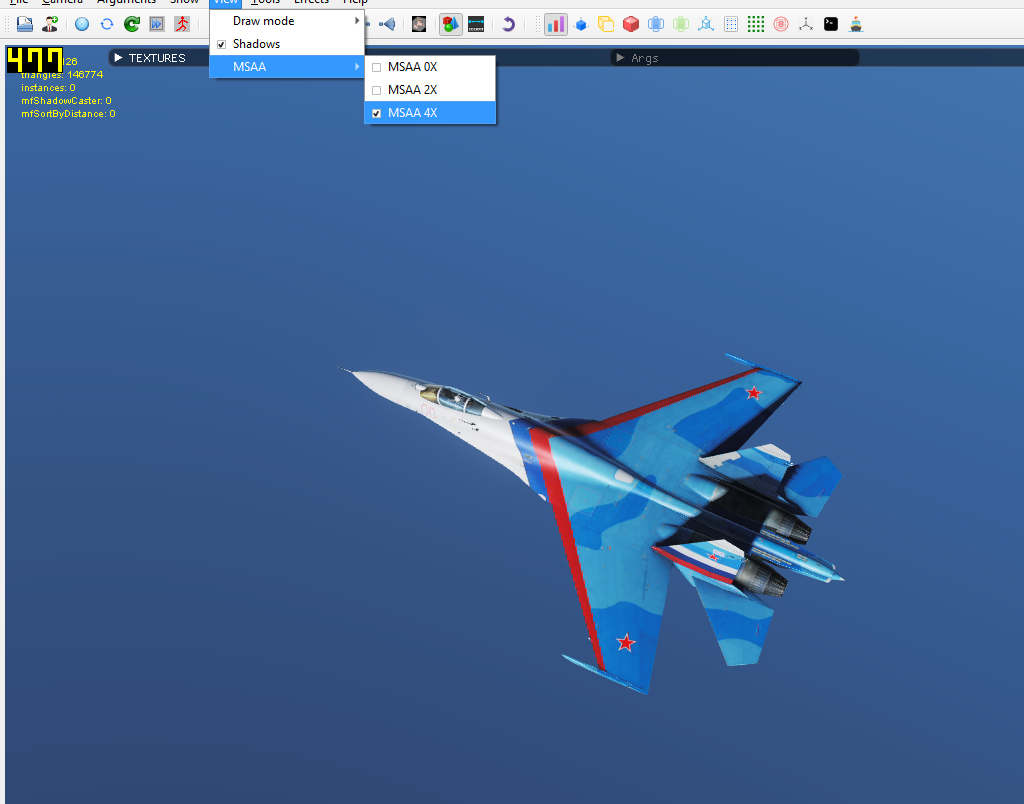Click the person with green plus icon
The height and width of the screenshot is (804, 1024).
coord(50,25)
